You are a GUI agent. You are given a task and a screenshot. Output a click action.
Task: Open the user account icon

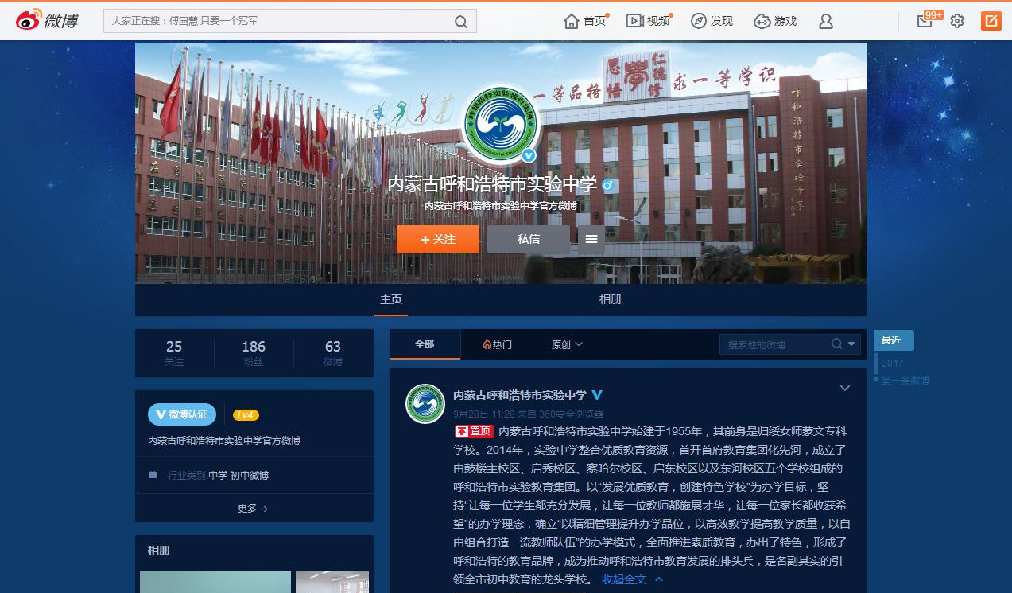point(825,21)
